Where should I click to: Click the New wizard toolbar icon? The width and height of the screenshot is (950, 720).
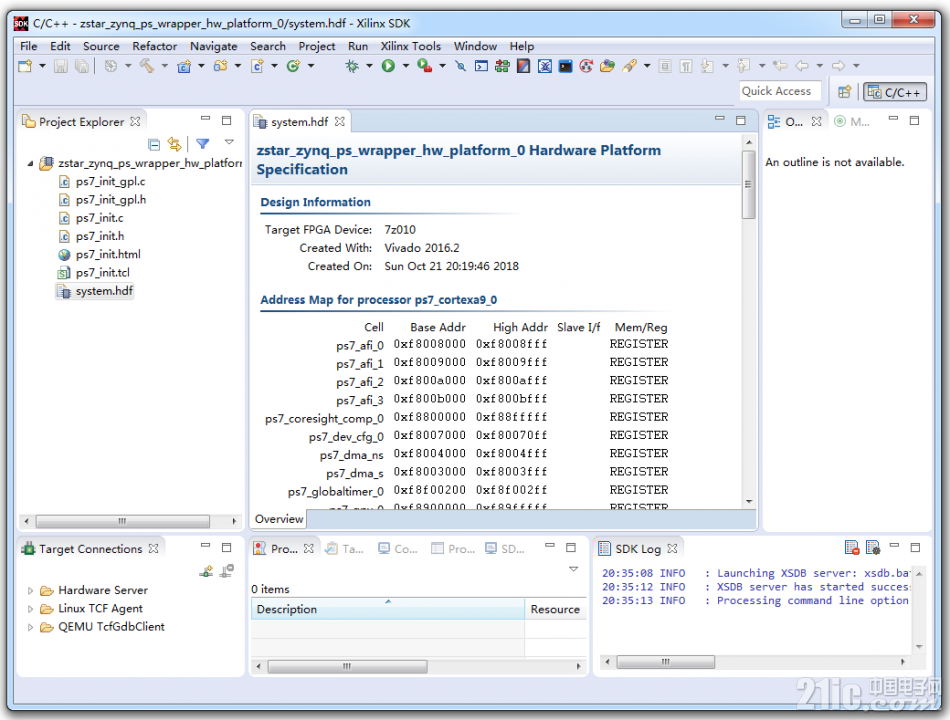click(x=25, y=65)
